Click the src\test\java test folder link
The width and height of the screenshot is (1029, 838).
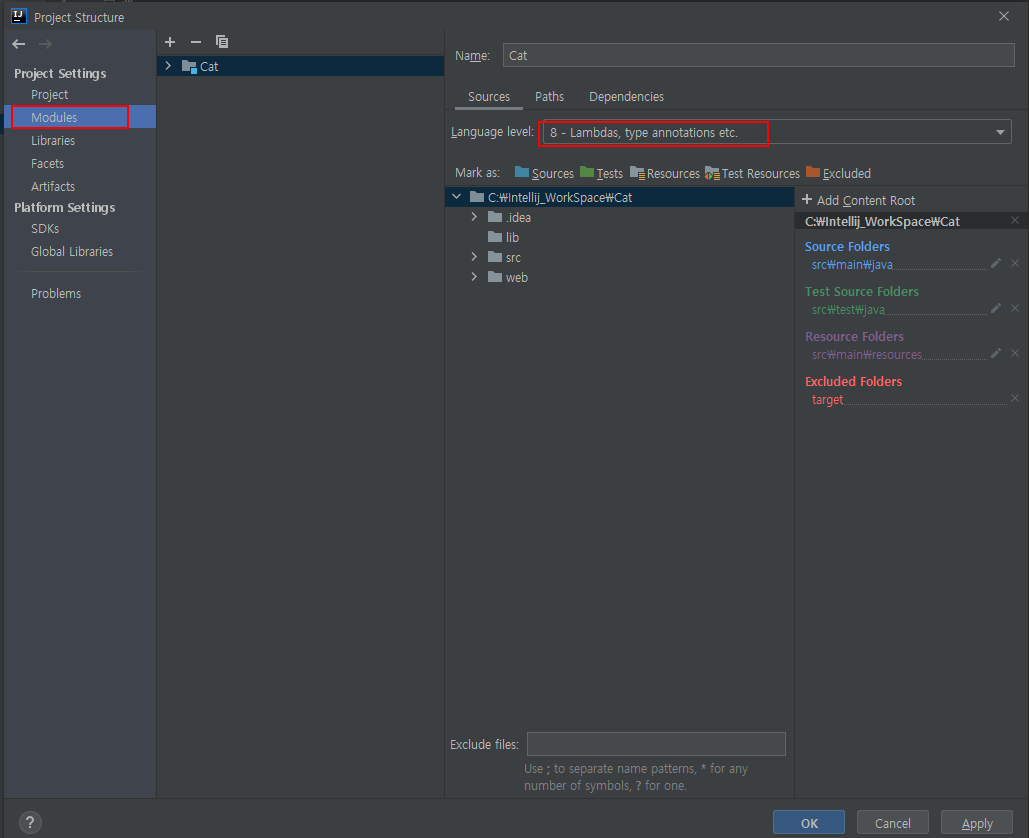848,309
